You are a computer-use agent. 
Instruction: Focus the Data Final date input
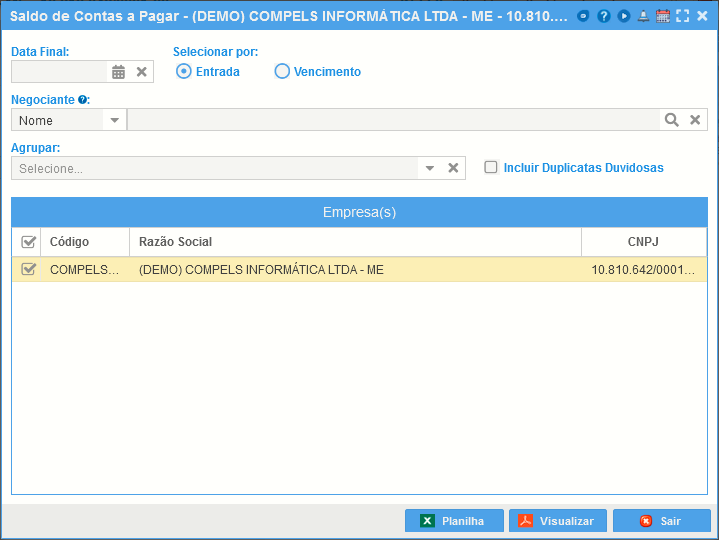pyautogui.click(x=60, y=72)
